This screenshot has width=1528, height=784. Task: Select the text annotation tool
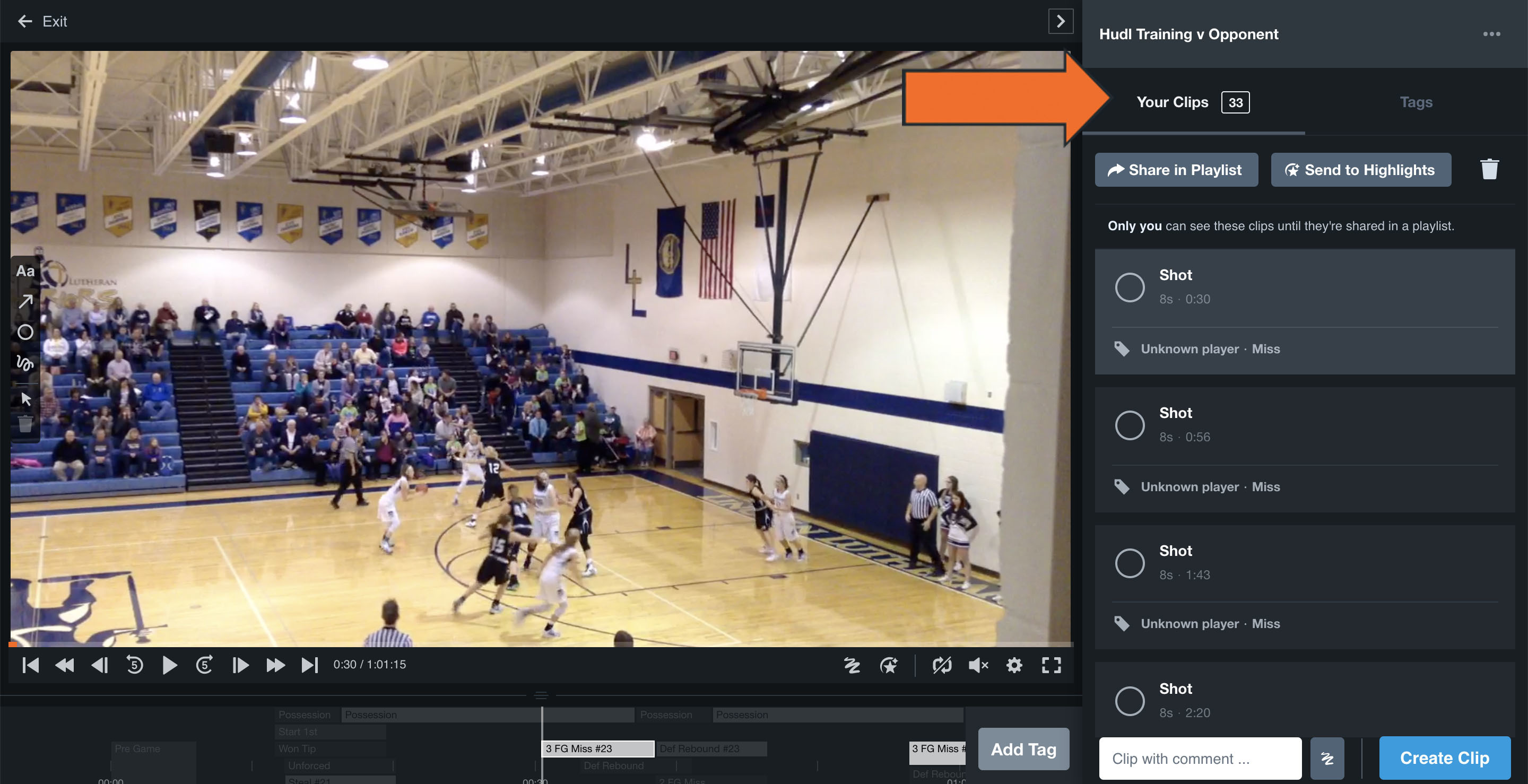(x=25, y=271)
